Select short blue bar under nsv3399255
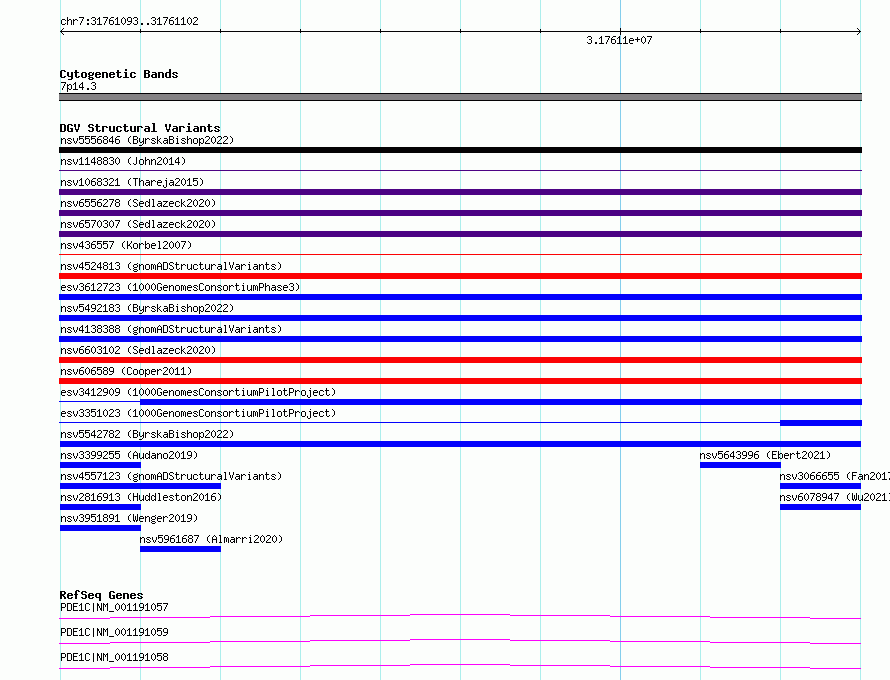Screen dimensions: 890x680 click(100, 465)
